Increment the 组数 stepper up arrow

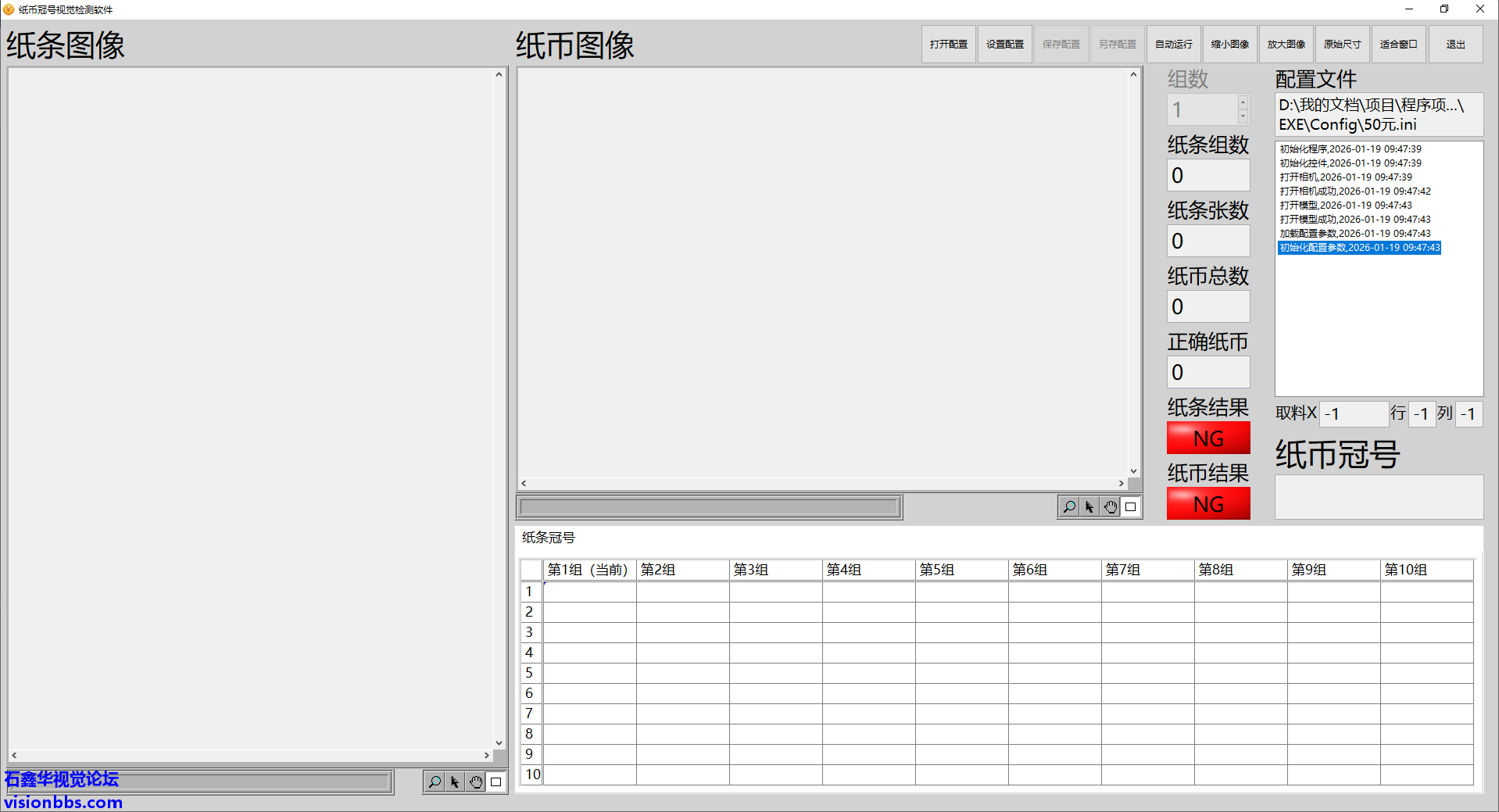tap(1243, 102)
